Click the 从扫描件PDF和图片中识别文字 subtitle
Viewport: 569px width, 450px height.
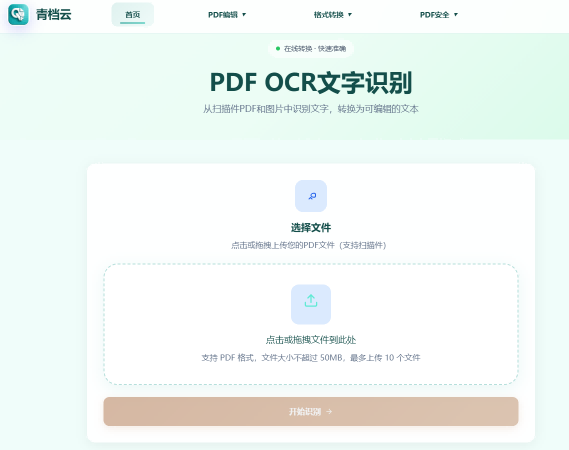311,109
